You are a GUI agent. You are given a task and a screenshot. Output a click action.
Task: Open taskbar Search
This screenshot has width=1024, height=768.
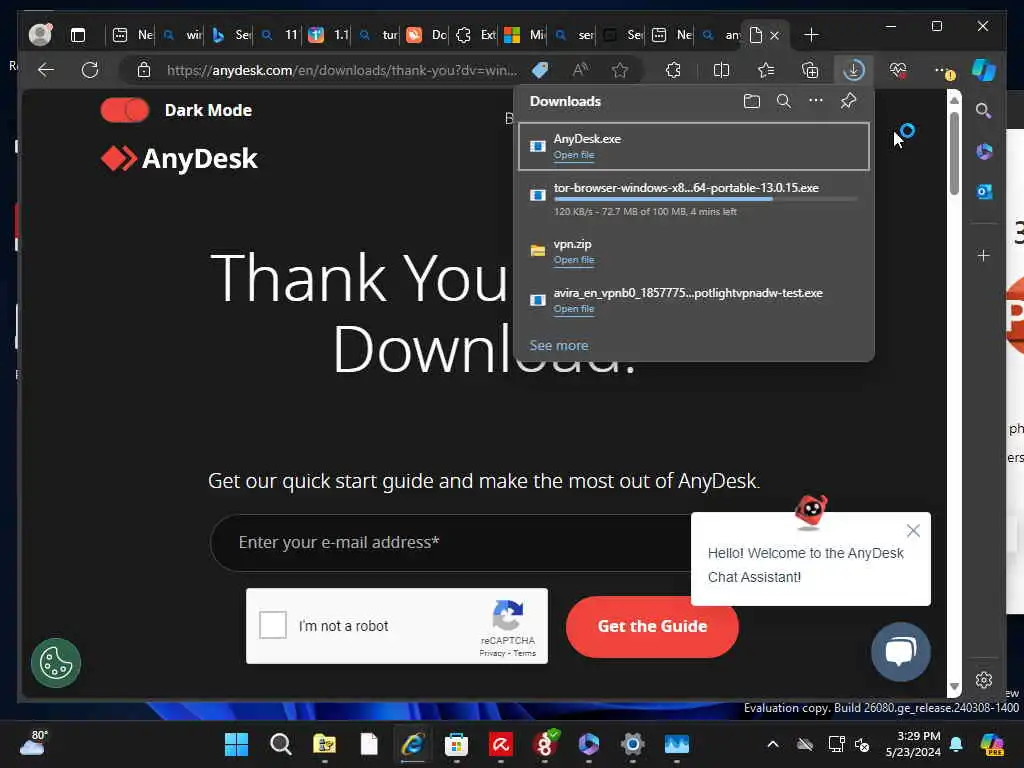click(x=281, y=744)
